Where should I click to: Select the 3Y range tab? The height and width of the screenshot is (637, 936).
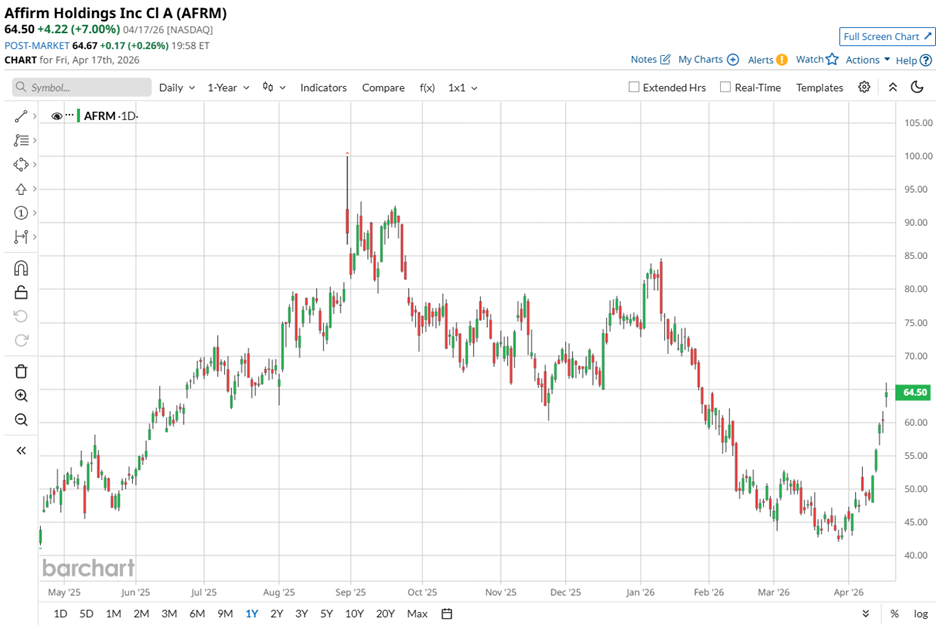301,614
